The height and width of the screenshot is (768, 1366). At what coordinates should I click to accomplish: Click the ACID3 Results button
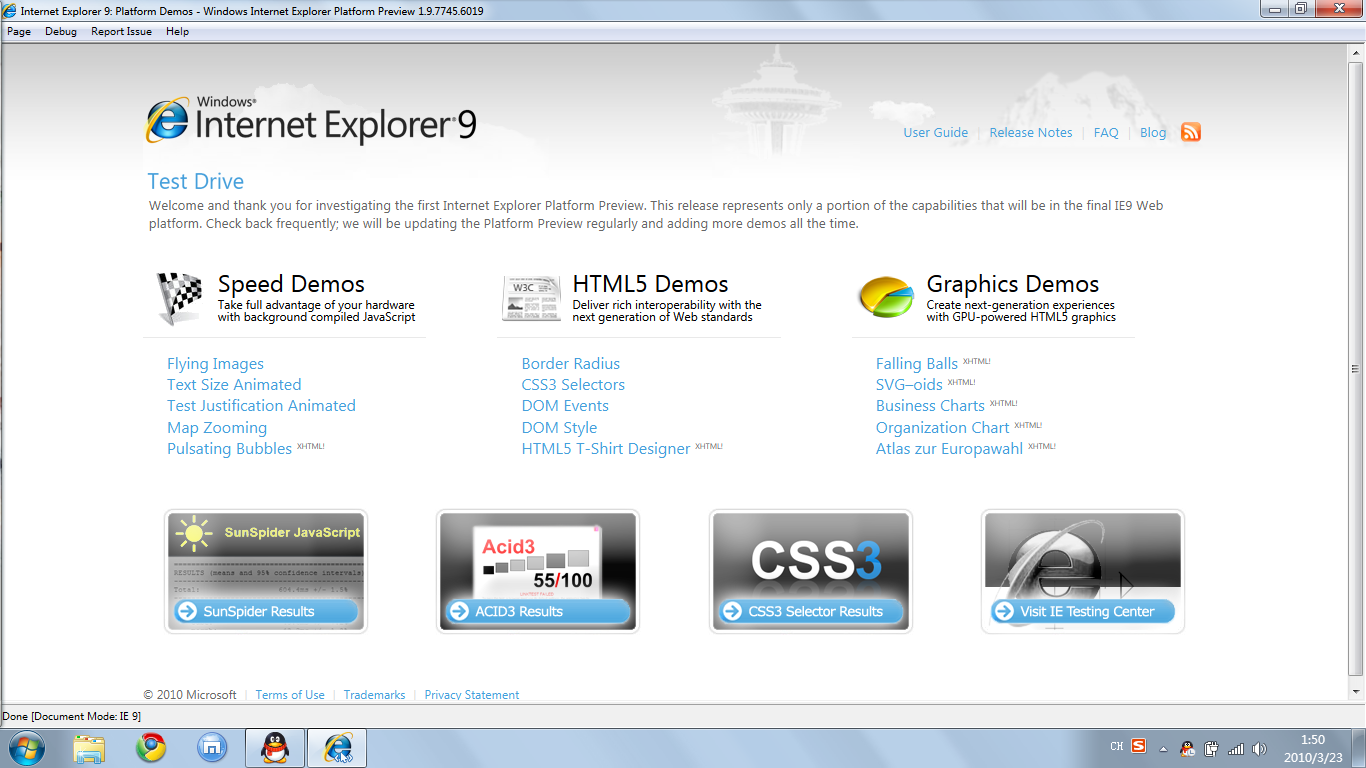(x=537, y=611)
